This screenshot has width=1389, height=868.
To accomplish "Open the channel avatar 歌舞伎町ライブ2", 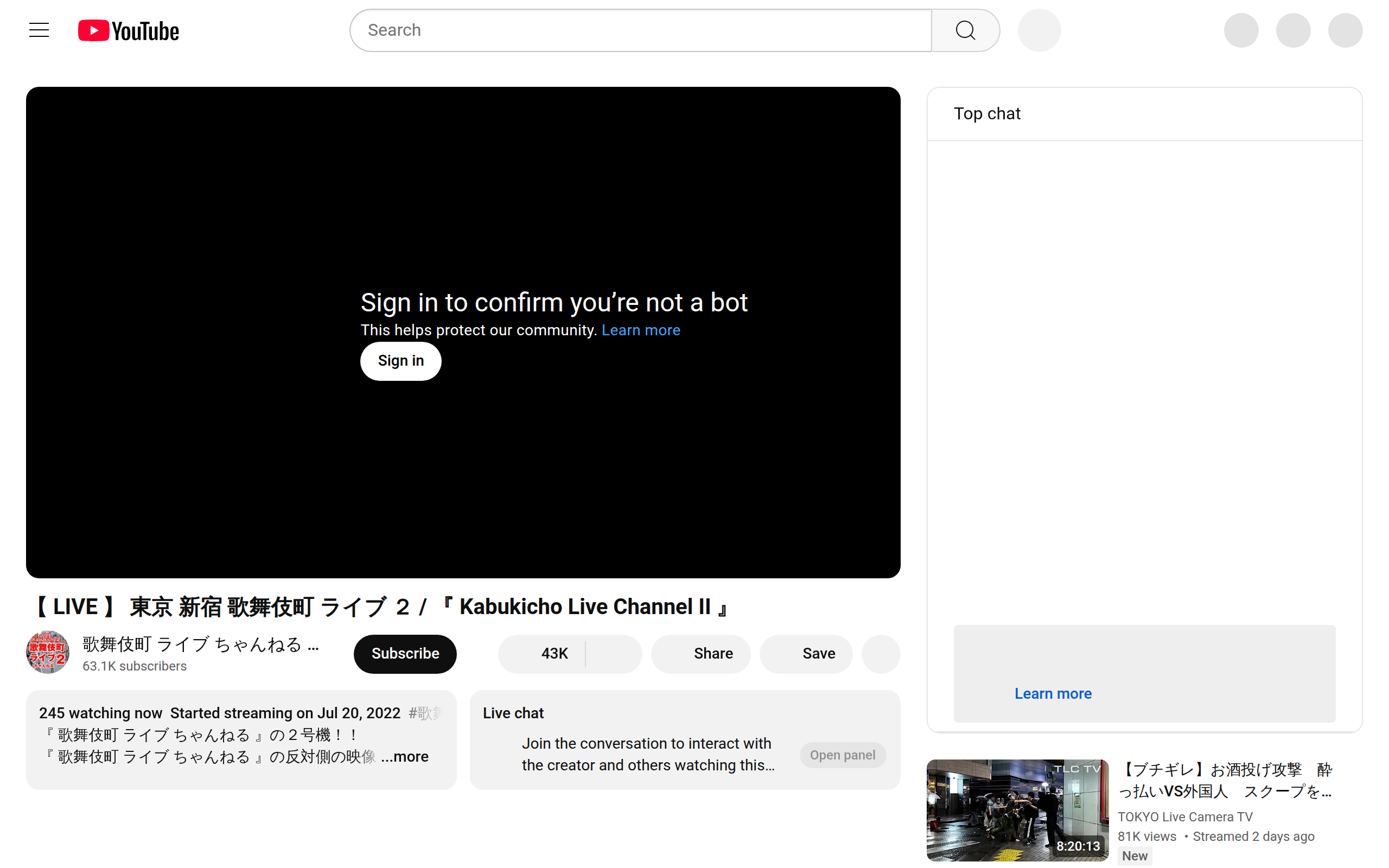I will (x=48, y=652).
